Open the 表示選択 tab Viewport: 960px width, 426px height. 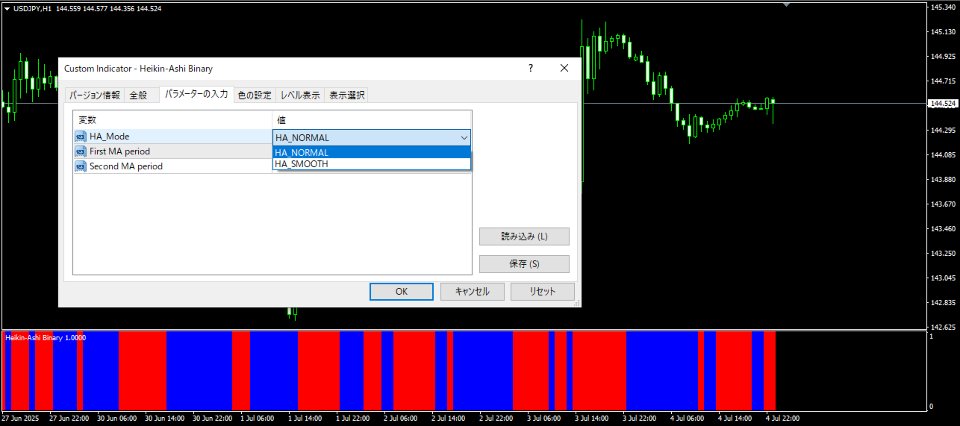[x=347, y=95]
